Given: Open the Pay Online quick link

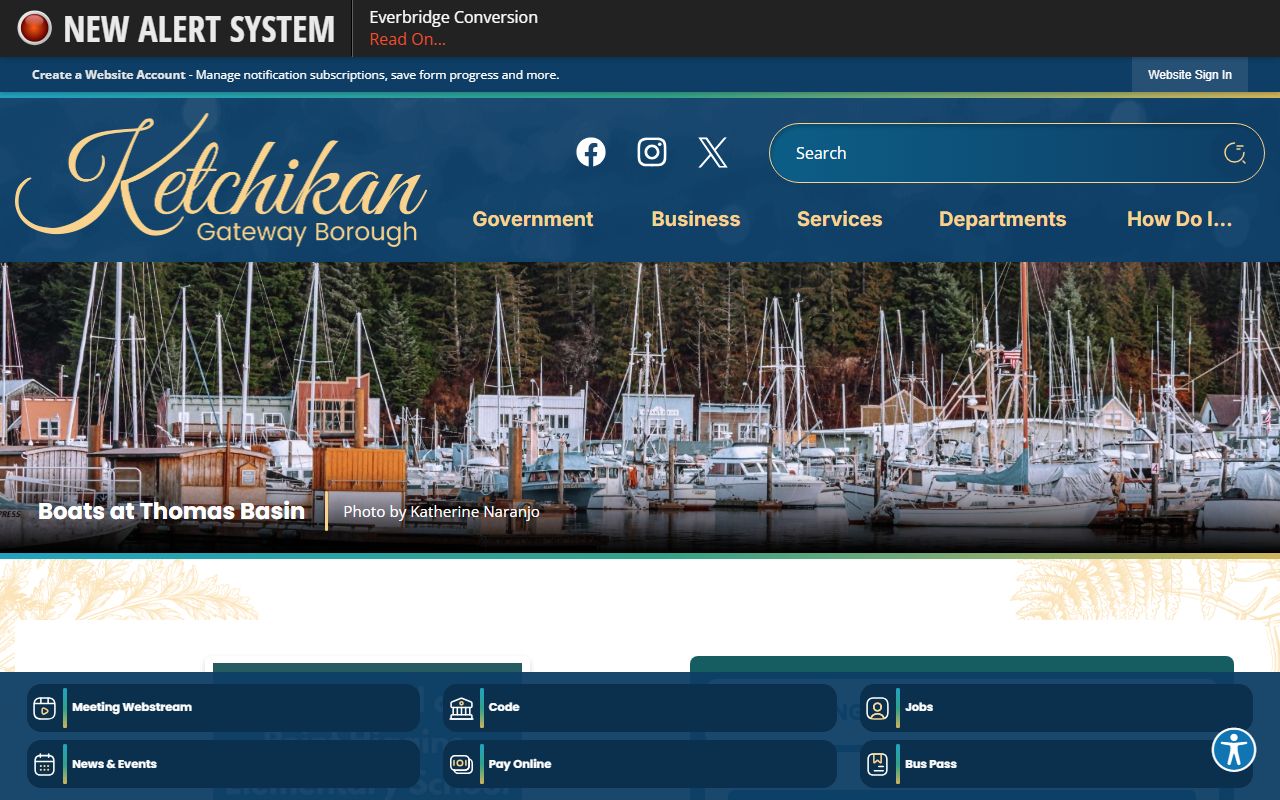Looking at the screenshot, I should [640, 764].
